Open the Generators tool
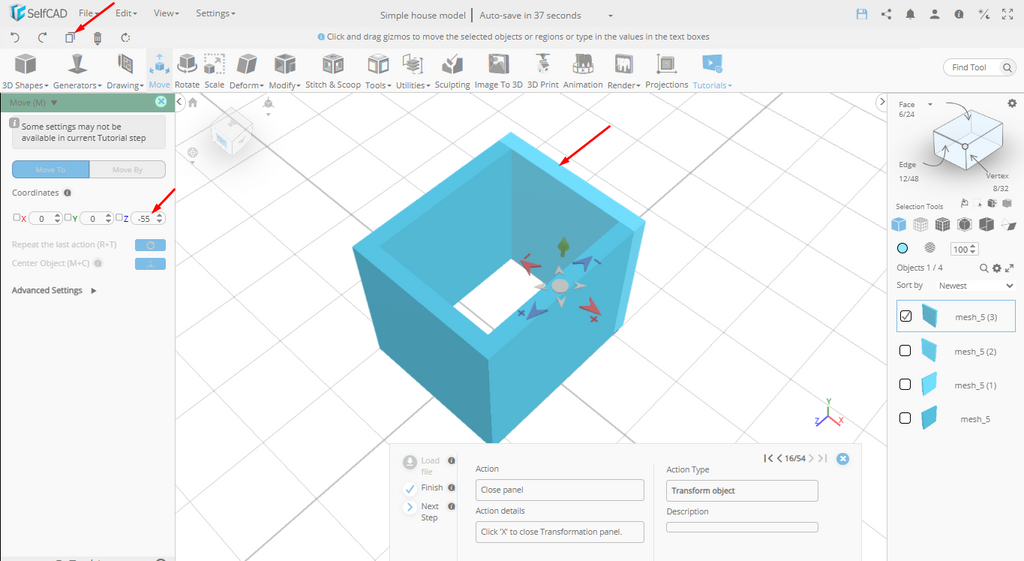1024x561 pixels. click(77, 71)
